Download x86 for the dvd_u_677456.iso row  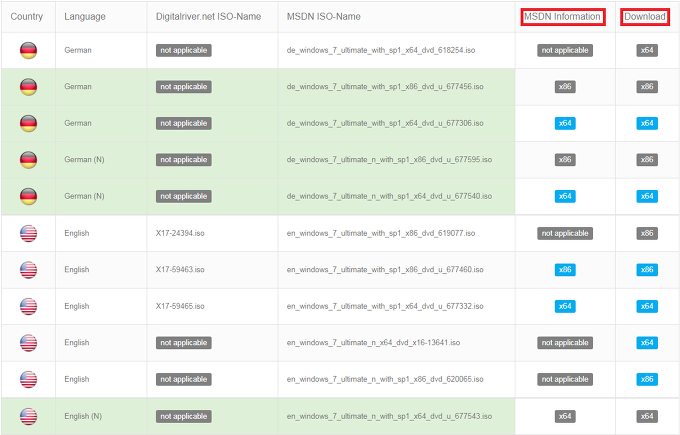[x=647, y=87]
